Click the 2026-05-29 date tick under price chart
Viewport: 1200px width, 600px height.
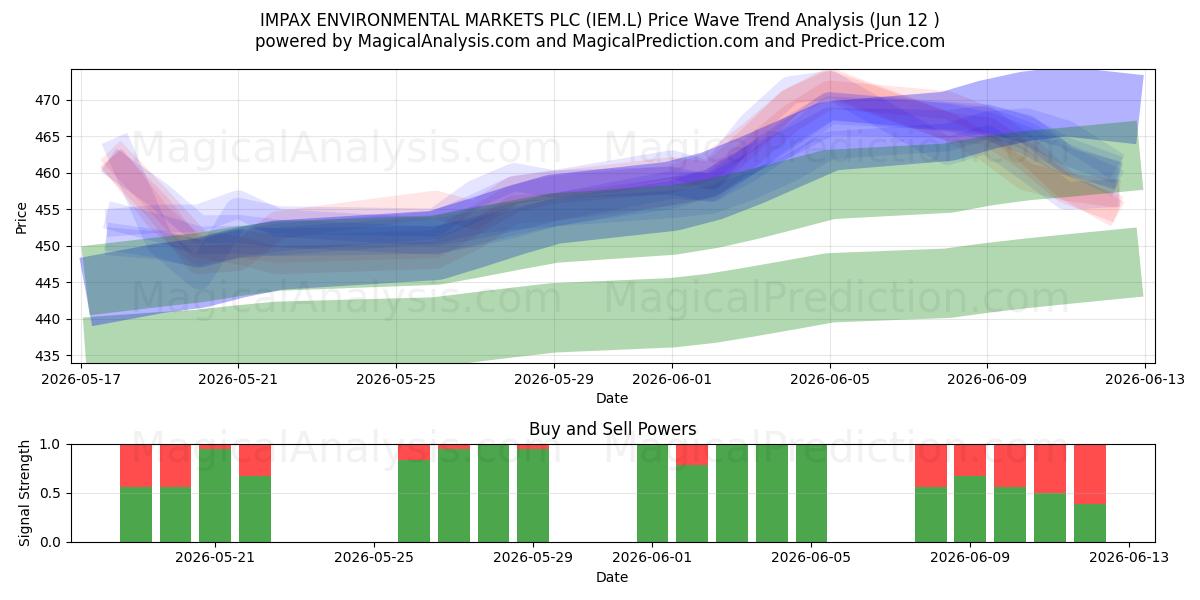point(554,380)
